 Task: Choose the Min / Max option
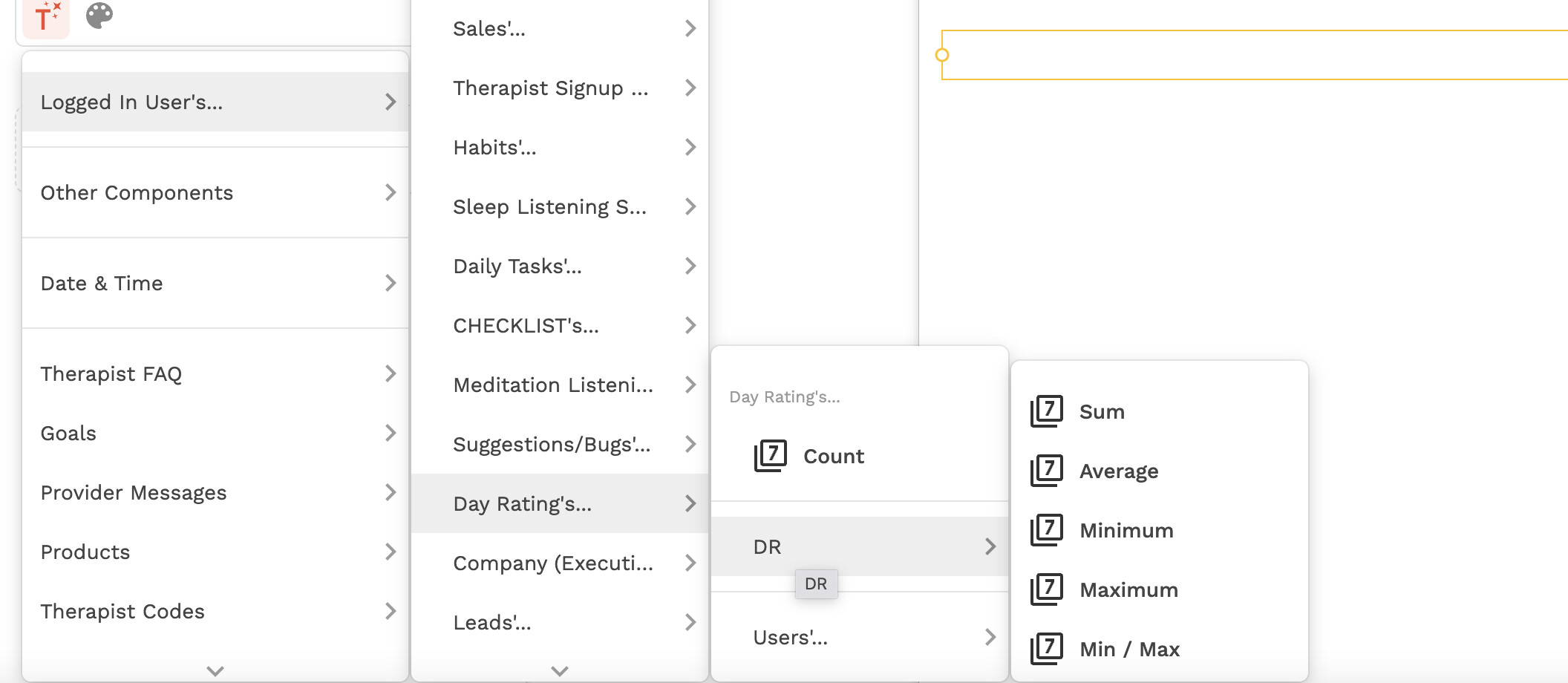(x=1128, y=650)
